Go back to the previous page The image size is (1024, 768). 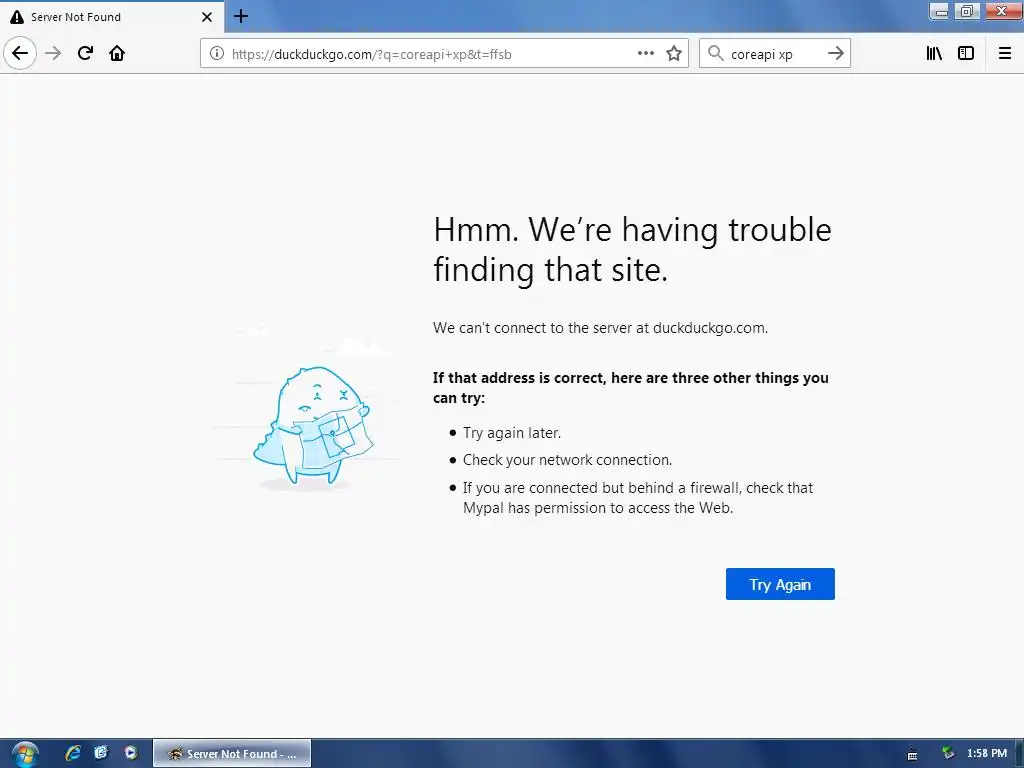20,53
